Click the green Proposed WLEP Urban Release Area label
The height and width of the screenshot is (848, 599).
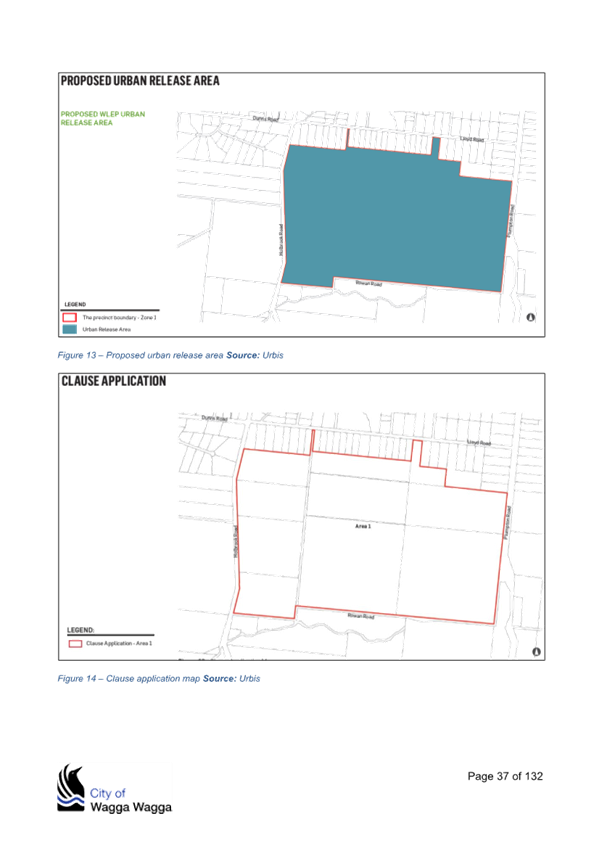click(x=103, y=118)
